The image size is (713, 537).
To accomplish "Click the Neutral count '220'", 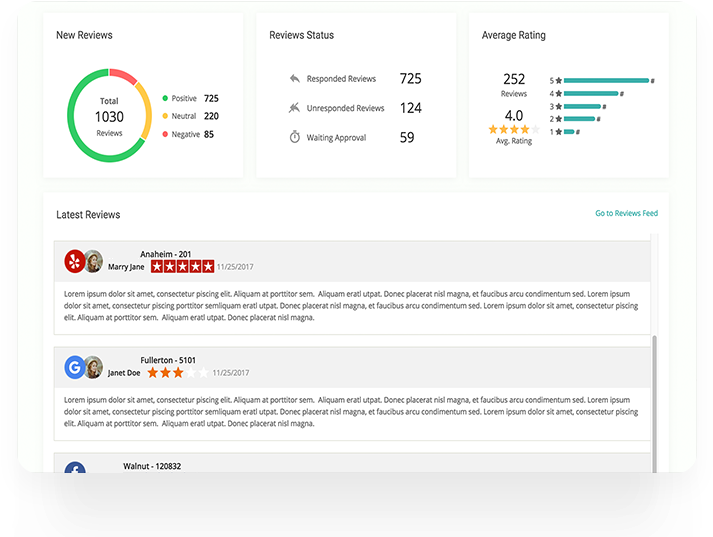I will point(211,116).
